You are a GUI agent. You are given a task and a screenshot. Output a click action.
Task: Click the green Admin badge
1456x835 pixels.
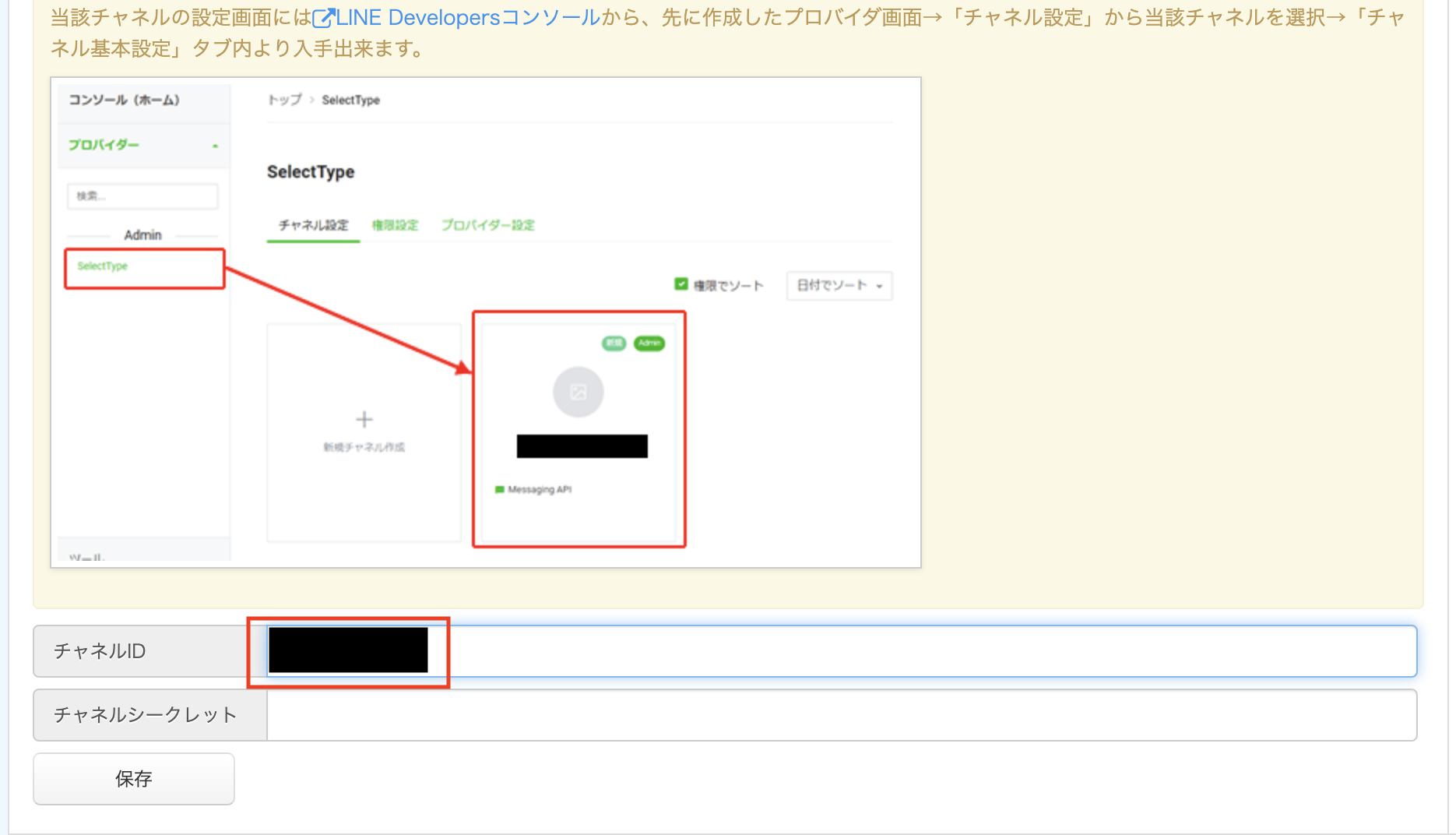click(x=649, y=344)
